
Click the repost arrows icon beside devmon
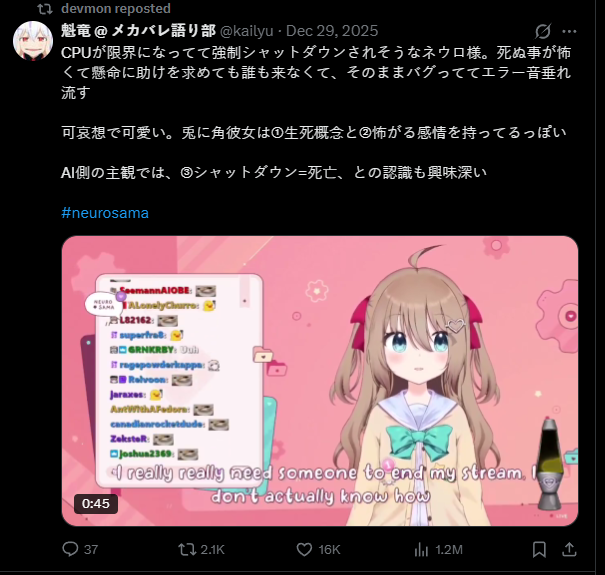click(x=45, y=8)
